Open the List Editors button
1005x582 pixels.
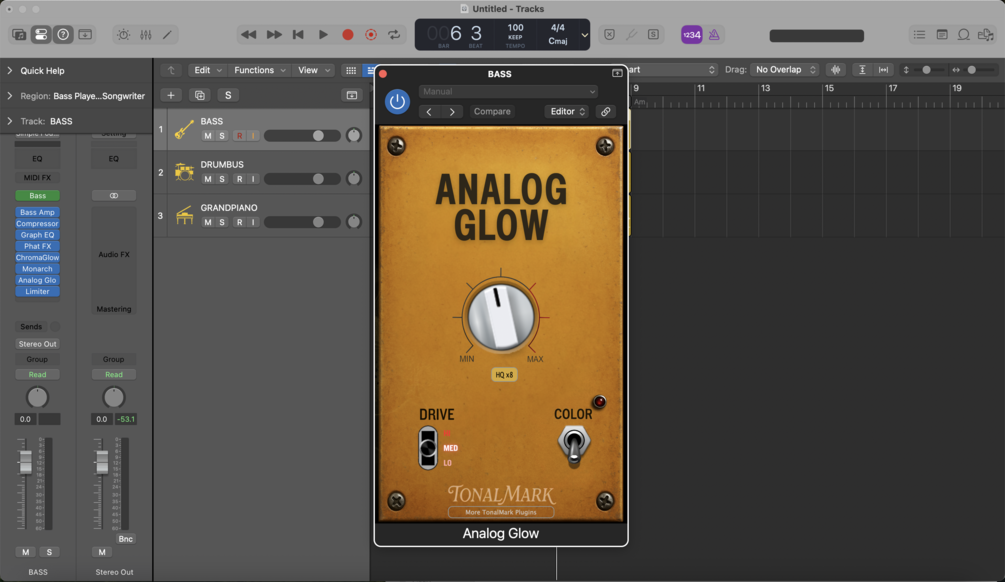click(919, 35)
